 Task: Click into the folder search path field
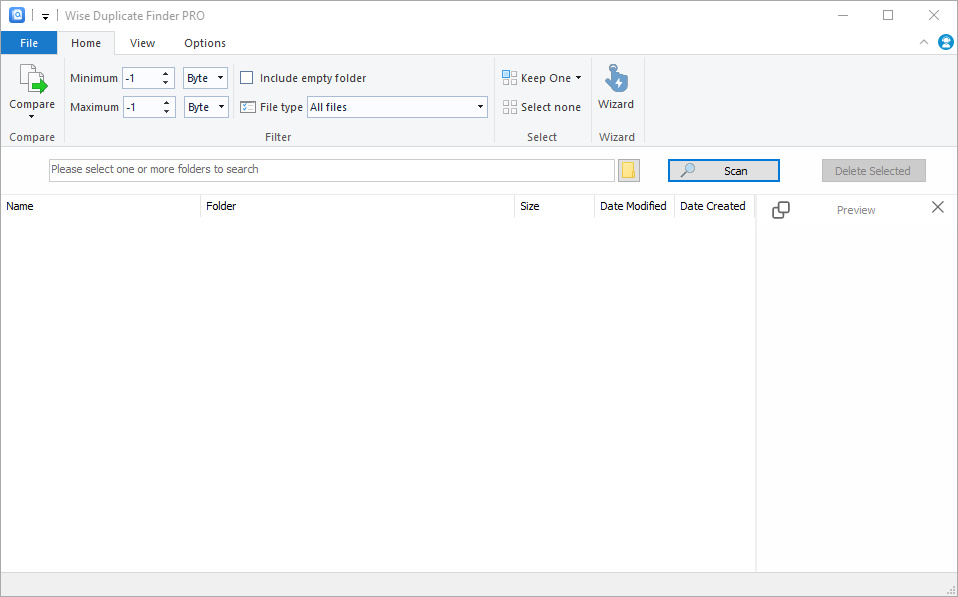pos(332,170)
